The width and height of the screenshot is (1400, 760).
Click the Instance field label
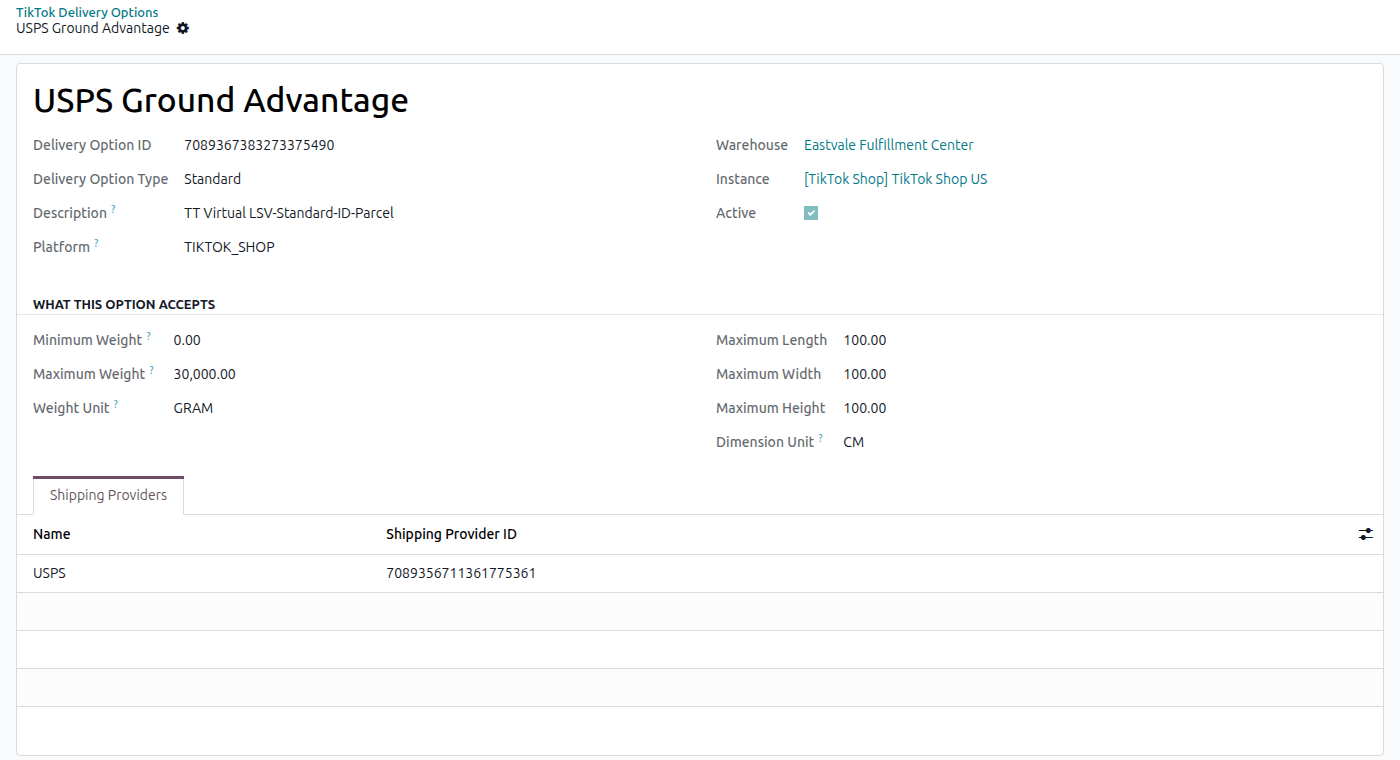point(743,179)
